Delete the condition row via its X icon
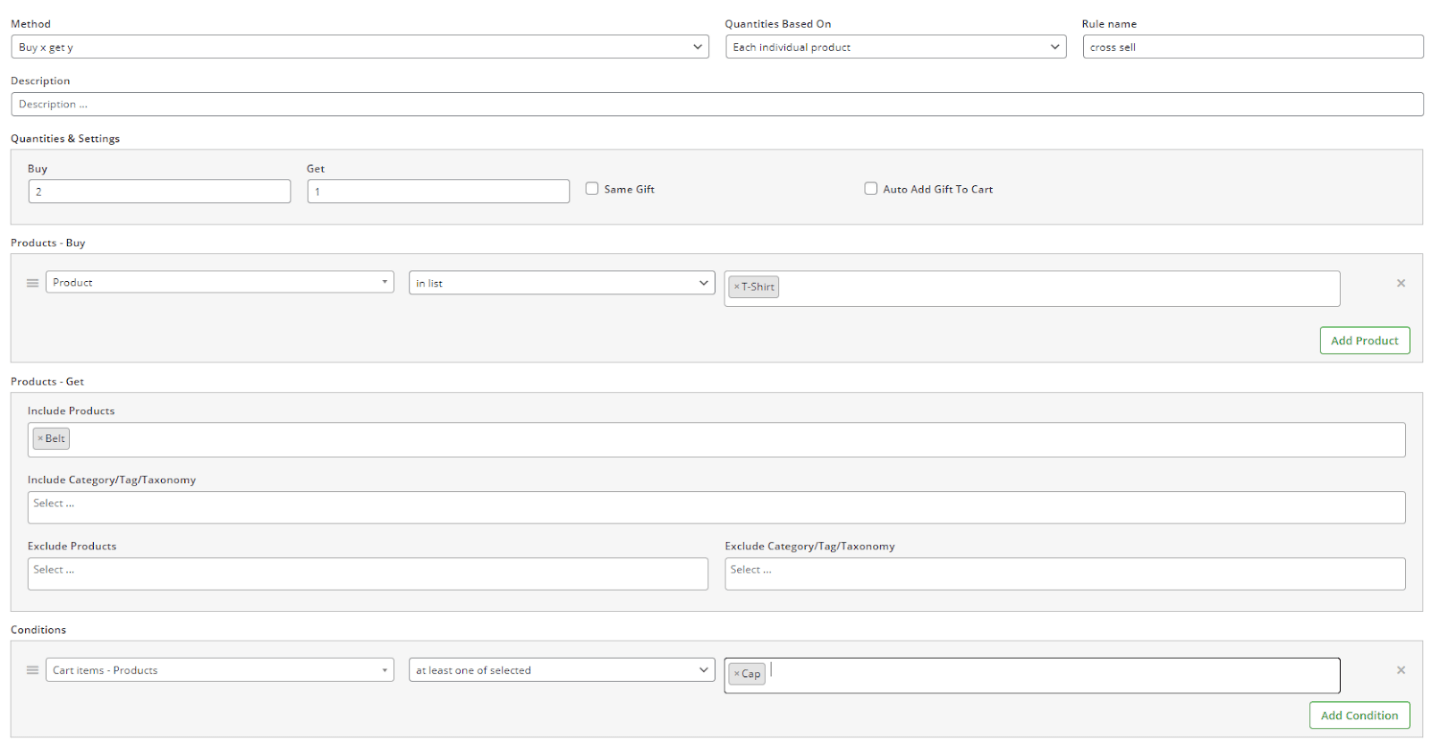1431x748 pixels. [x=1400, y=669]
